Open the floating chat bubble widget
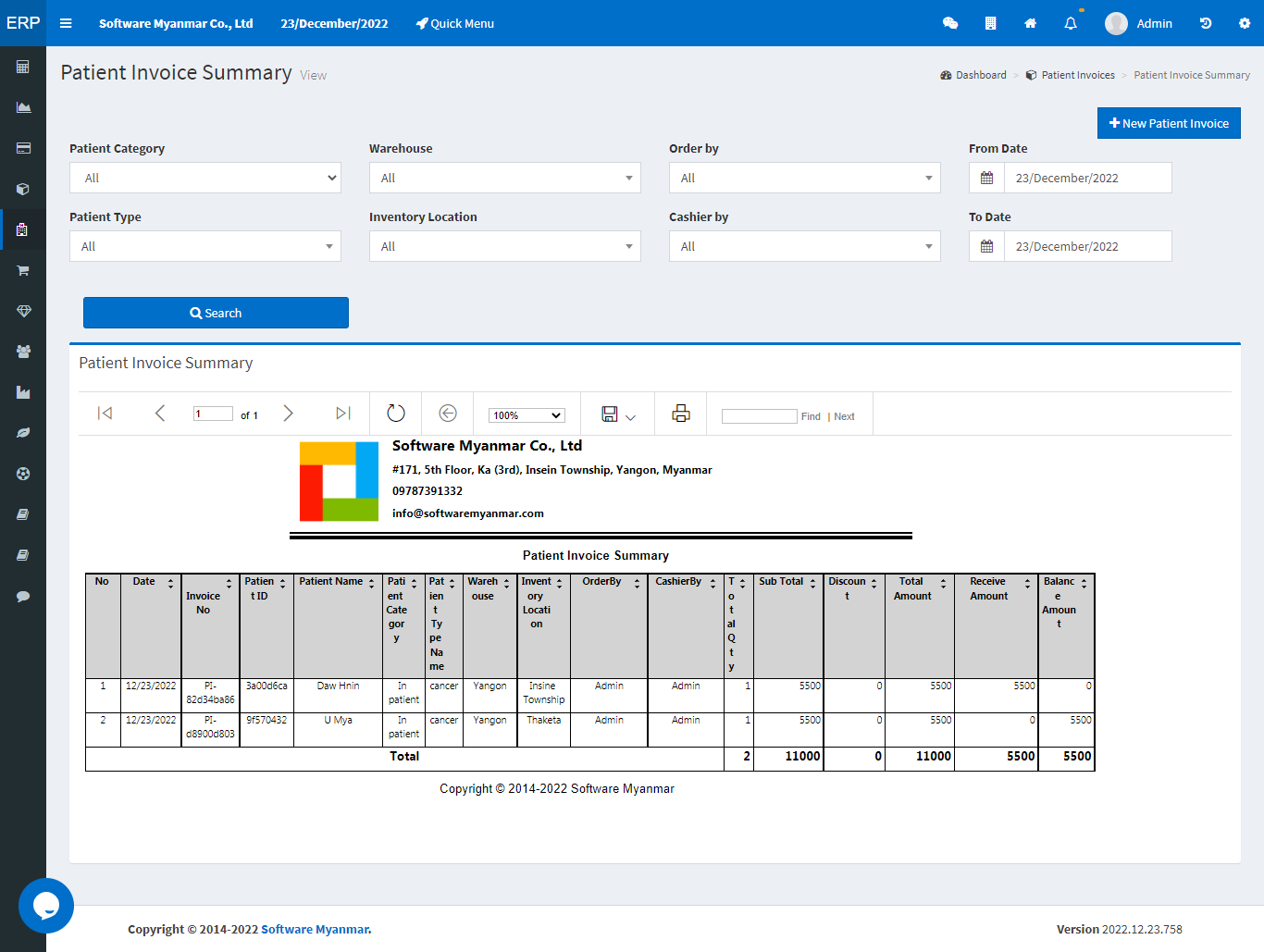This screenshot has height=952, width=1264. (x=46, y=906)
